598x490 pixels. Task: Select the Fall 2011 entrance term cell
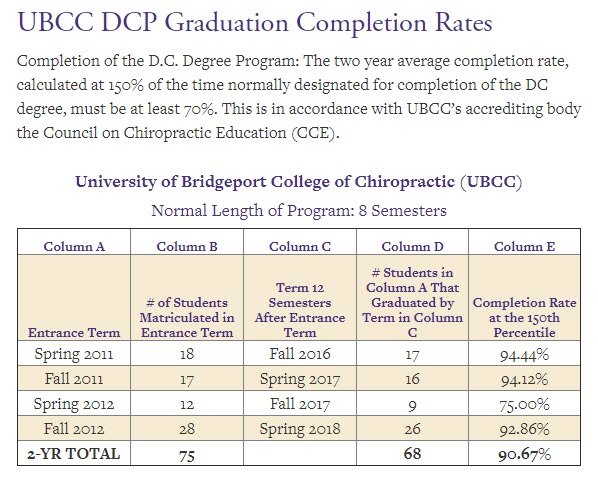[x=74, y=379]
